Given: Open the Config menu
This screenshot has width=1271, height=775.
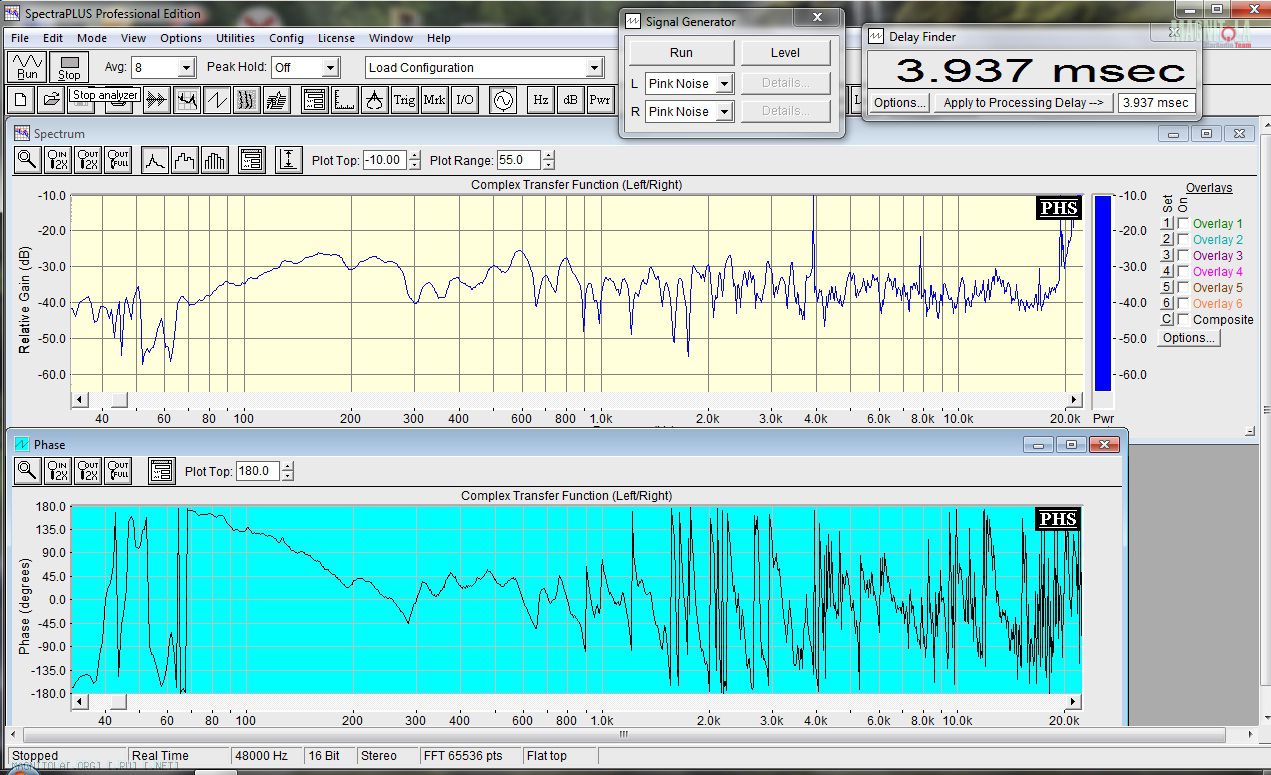Looking at the screenshot, I should 286,38.
